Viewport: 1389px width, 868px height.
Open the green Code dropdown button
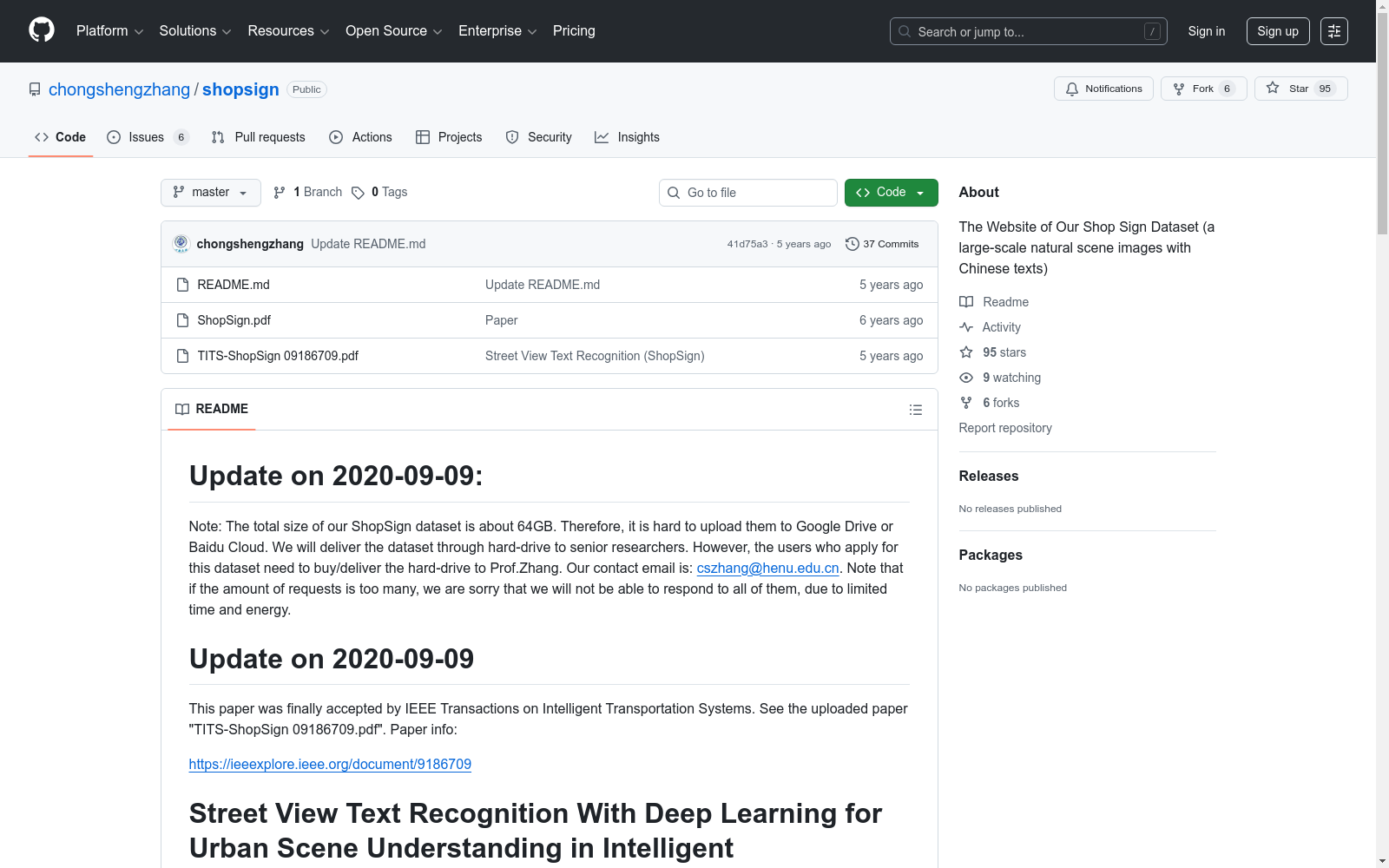[x=892, y=193]
